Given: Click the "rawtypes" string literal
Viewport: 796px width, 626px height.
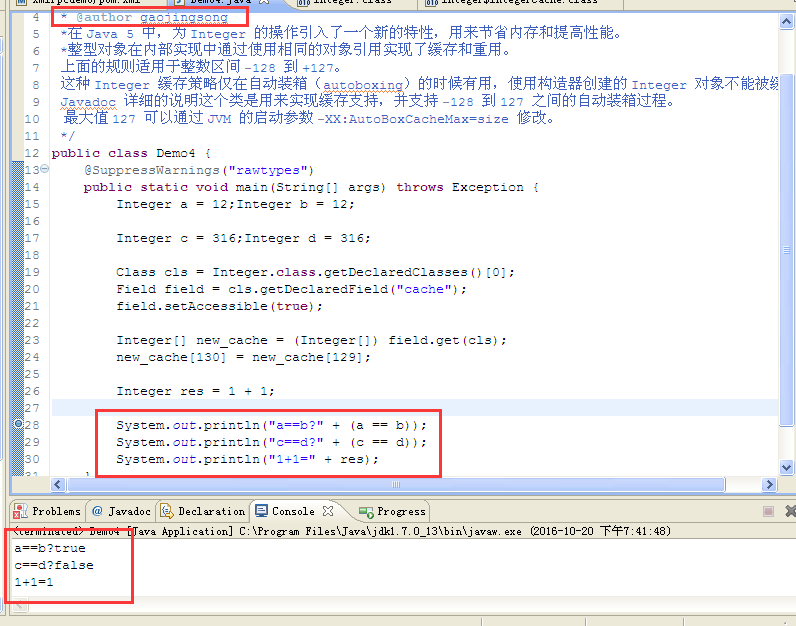Looking at the screenshot, I should point(268,170).
